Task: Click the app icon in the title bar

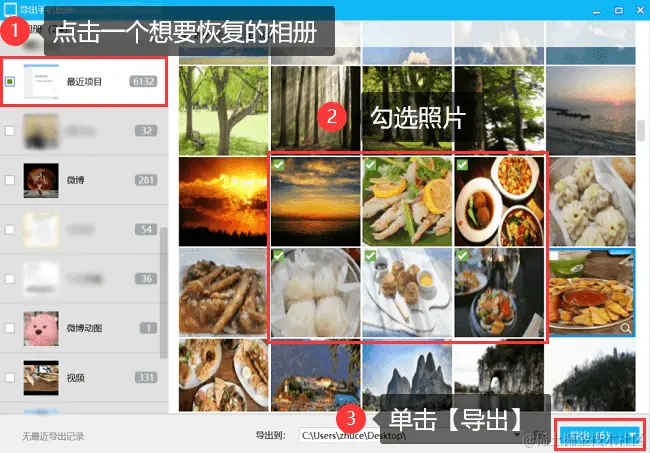Action: pyautogui.click(x=10, y=9)
